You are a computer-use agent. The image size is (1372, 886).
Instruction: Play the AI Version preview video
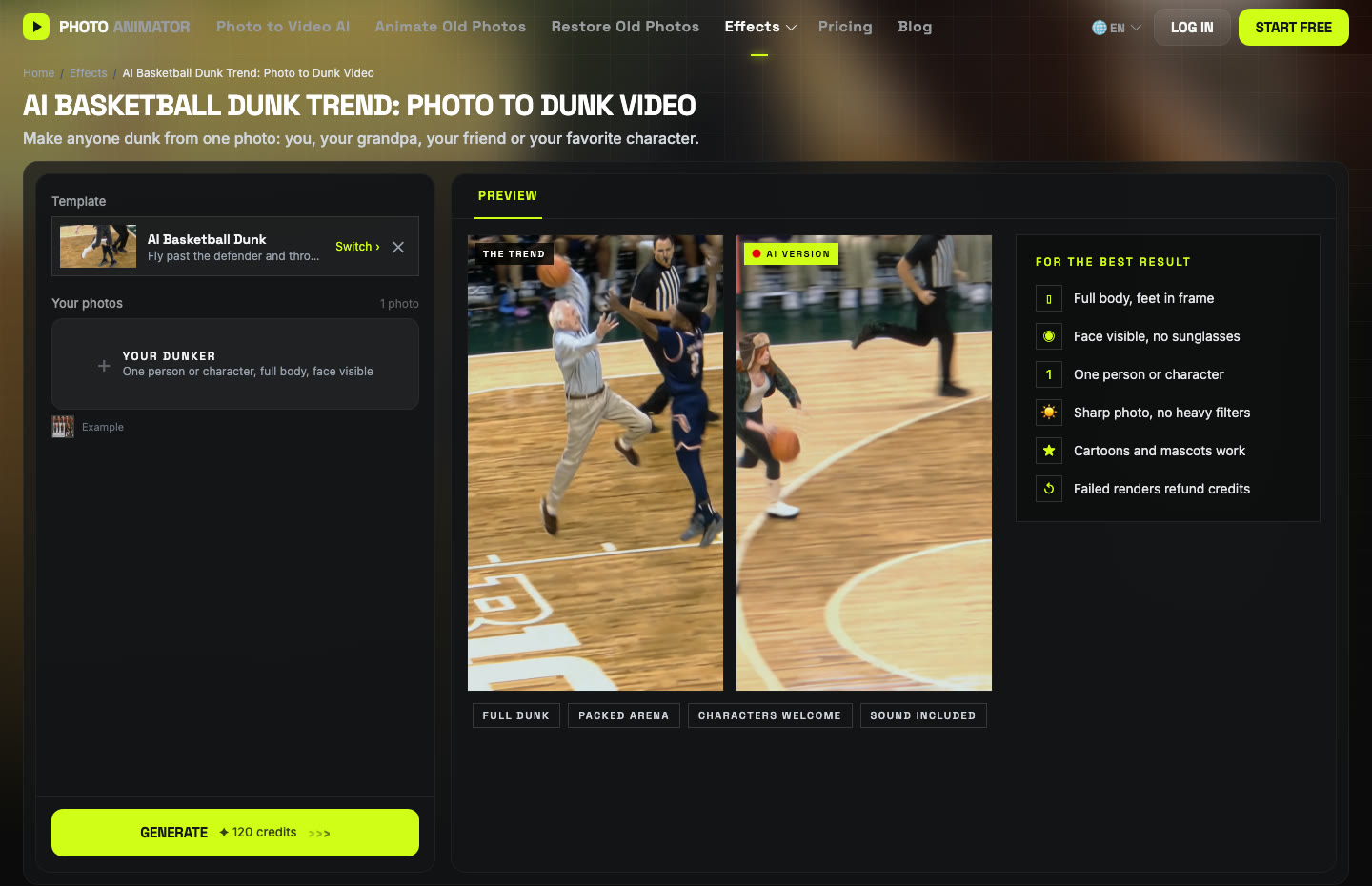(x=864, y=463)
